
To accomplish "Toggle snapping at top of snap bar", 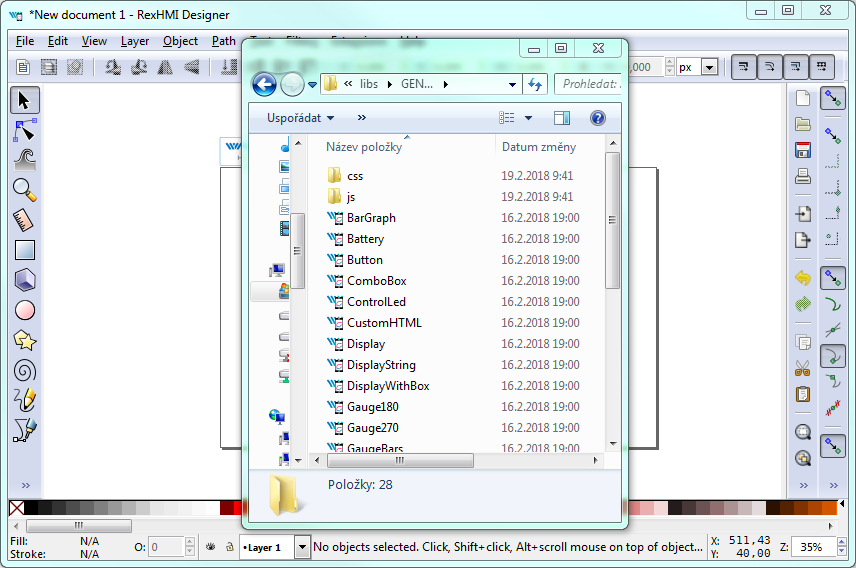I will pyautogui.click(x=832, y=98).
